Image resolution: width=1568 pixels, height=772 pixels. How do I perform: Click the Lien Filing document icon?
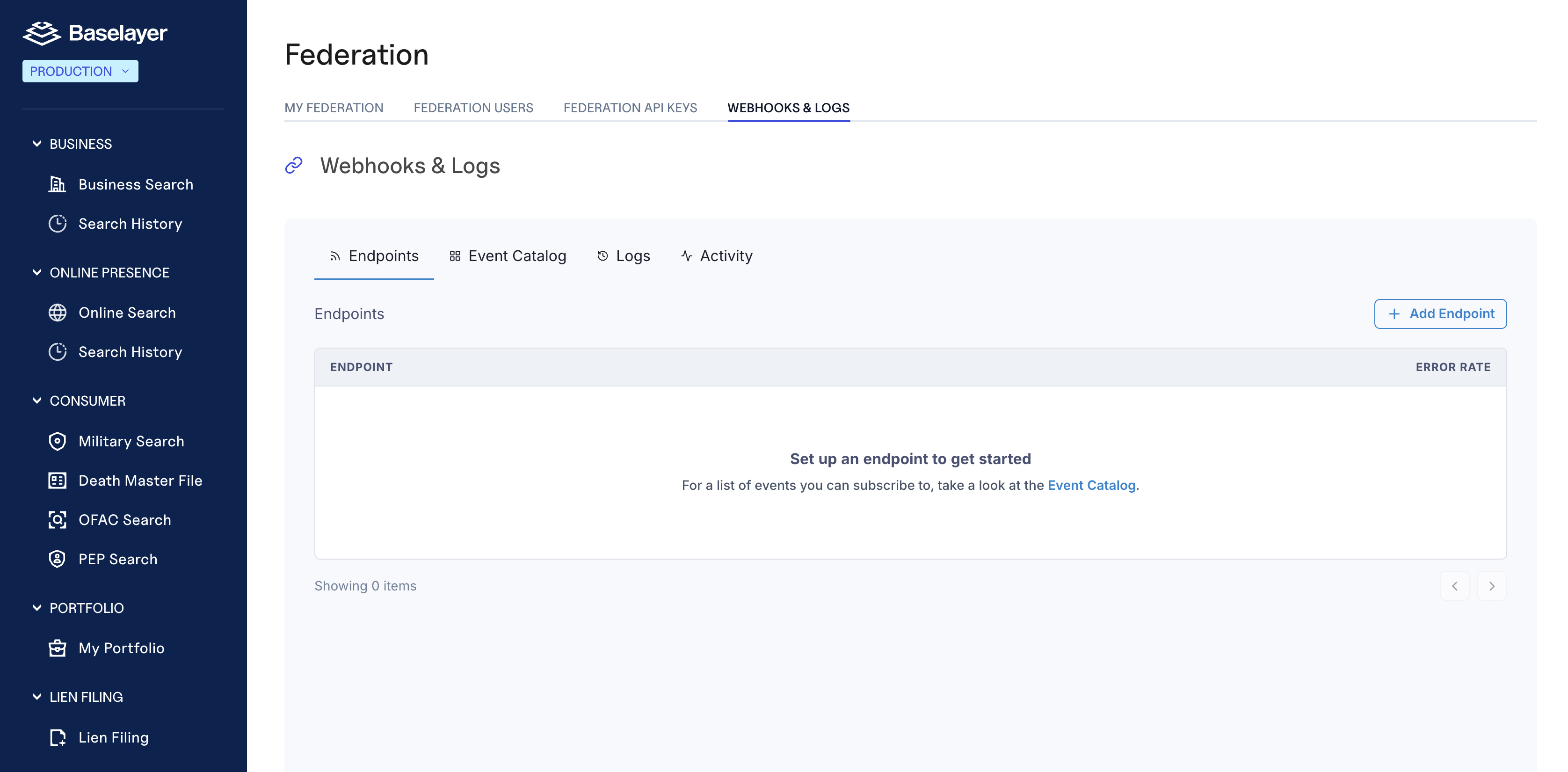pyautogui.click(x=57, y=737)
